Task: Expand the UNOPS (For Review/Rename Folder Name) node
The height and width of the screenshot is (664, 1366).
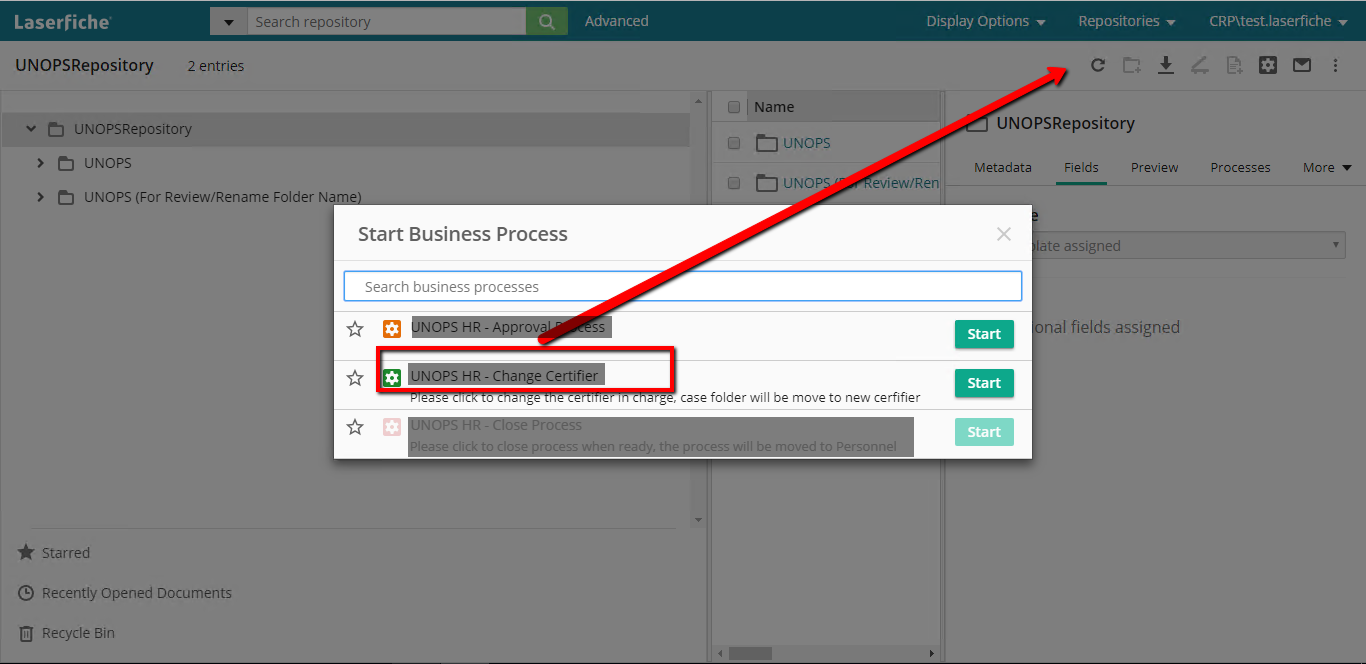Action: point(41,197)
